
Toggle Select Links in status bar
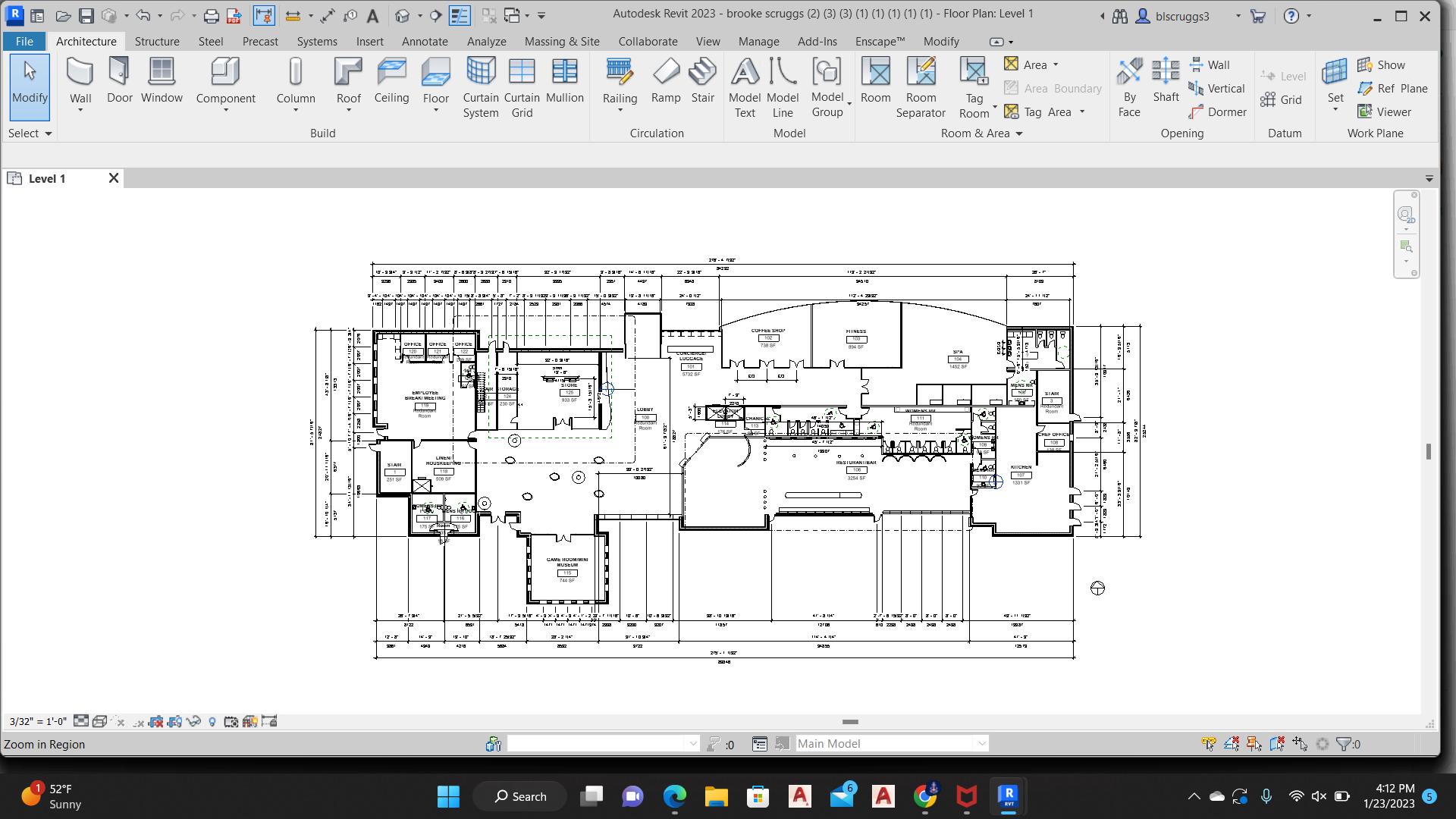point(1209,744)
